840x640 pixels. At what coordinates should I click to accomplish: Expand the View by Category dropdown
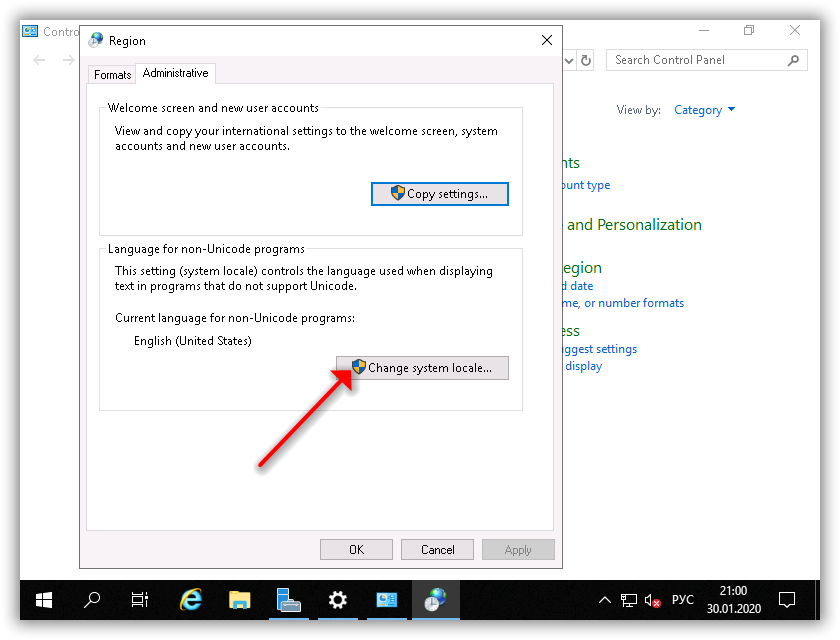[x=705, y=110]
